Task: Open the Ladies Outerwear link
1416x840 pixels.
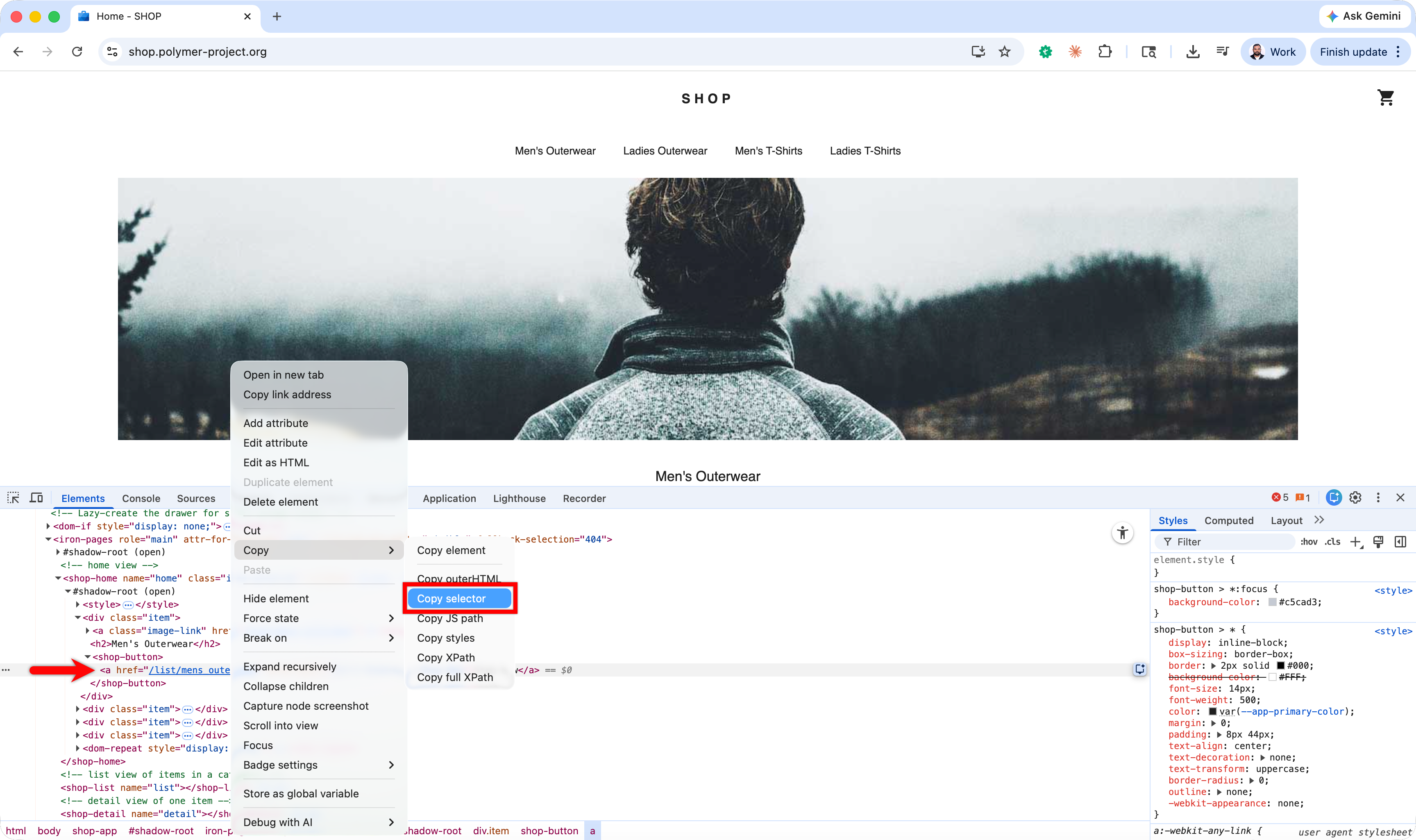Action: point(665,150)
